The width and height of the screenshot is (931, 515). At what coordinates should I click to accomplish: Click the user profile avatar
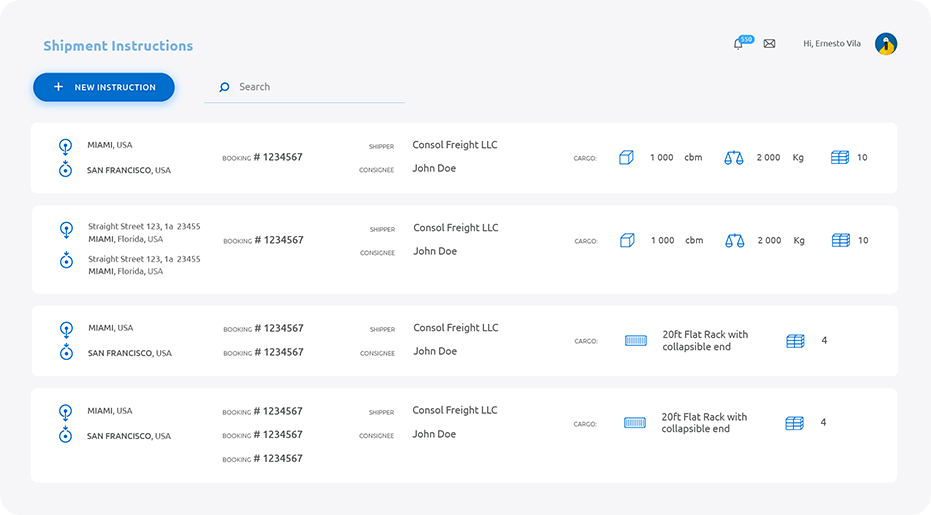[x=885, y=44]
